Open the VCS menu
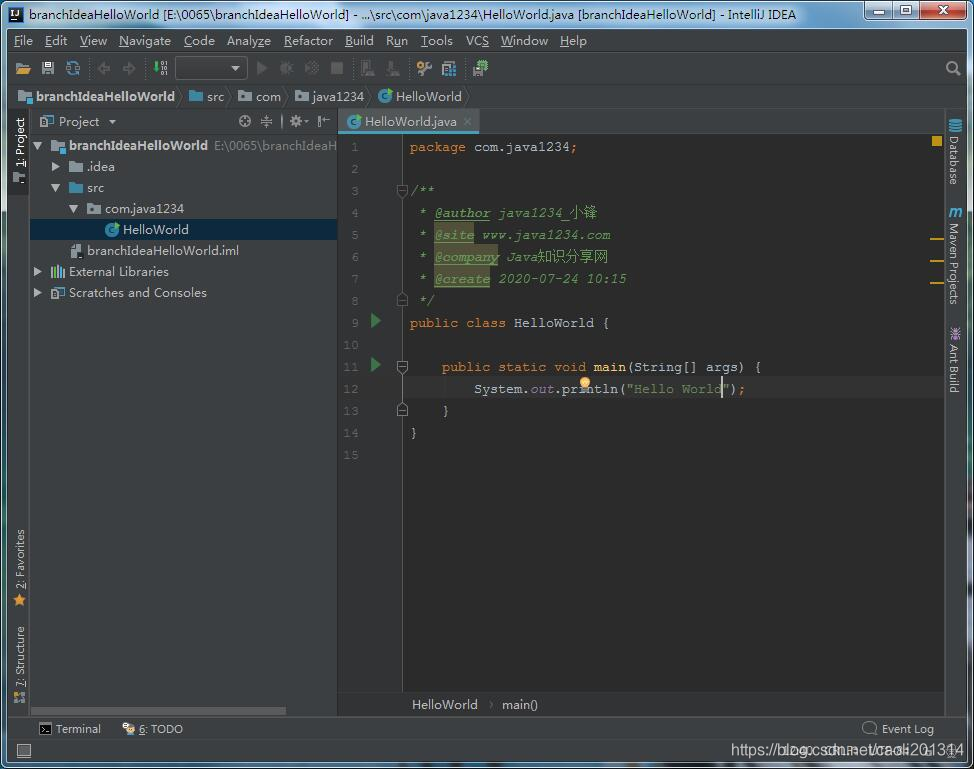The width and height of the screenshot is (974, 769). [477, 41]
